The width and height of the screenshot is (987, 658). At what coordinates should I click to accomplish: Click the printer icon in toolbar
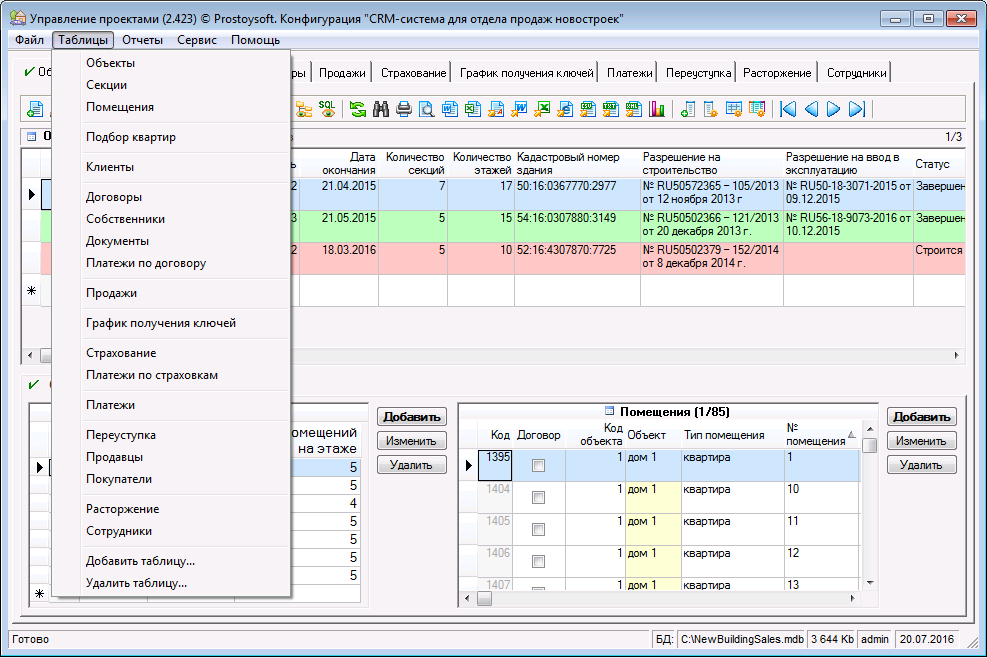[404, 109]
